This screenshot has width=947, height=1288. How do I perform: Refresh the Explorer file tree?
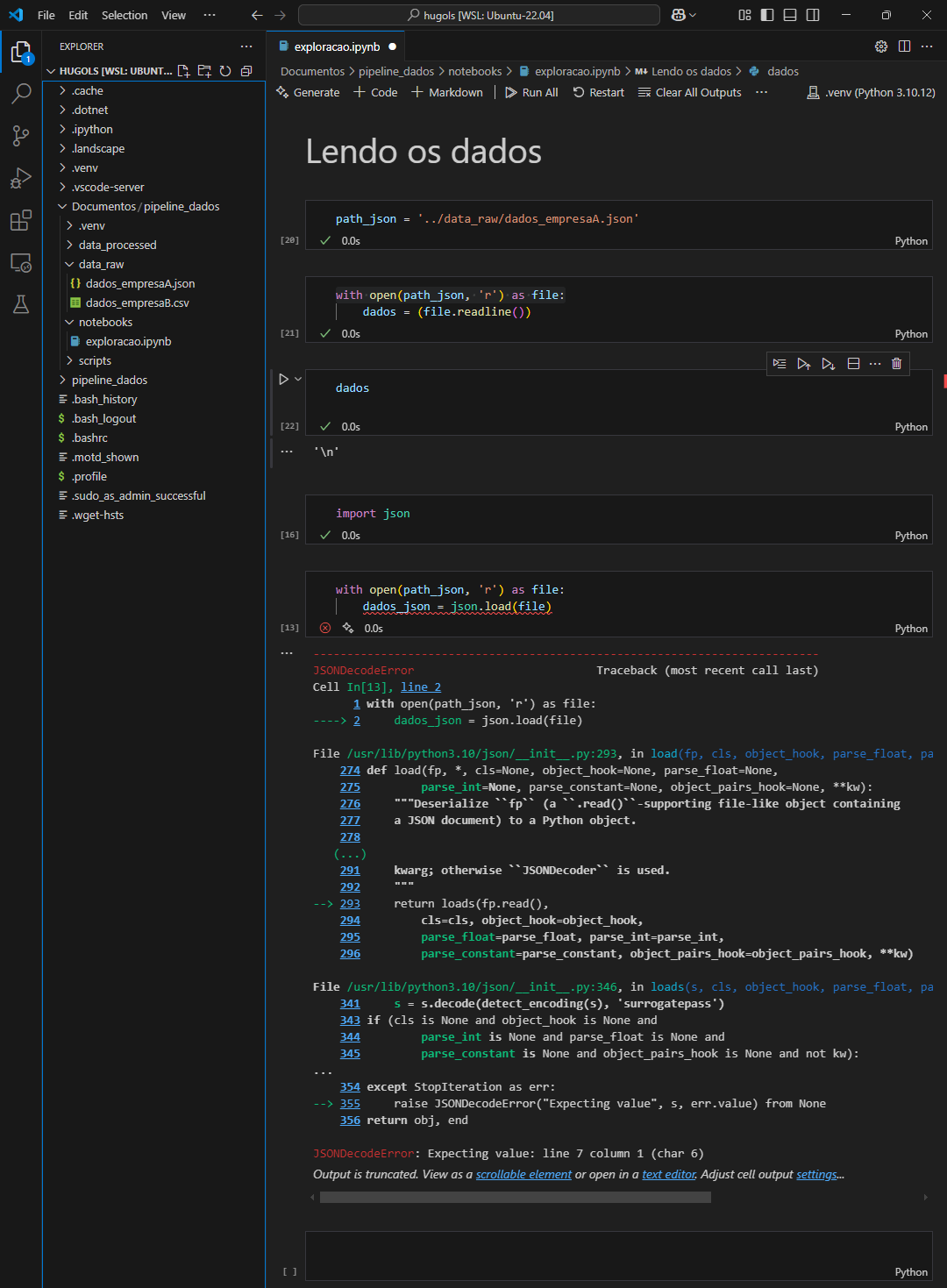click(225, 71)
